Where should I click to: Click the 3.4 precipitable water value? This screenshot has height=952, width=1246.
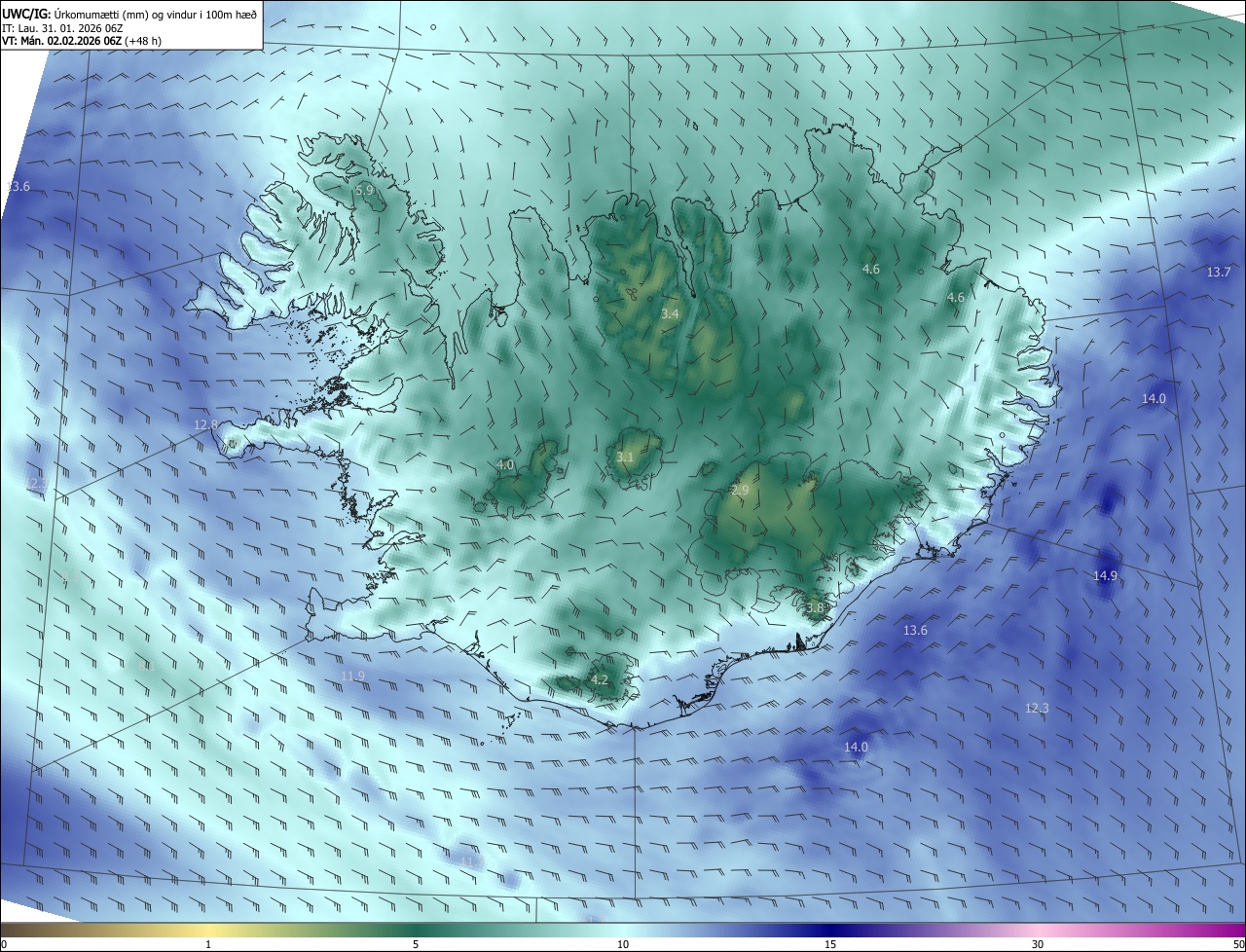tap(671, 314)
